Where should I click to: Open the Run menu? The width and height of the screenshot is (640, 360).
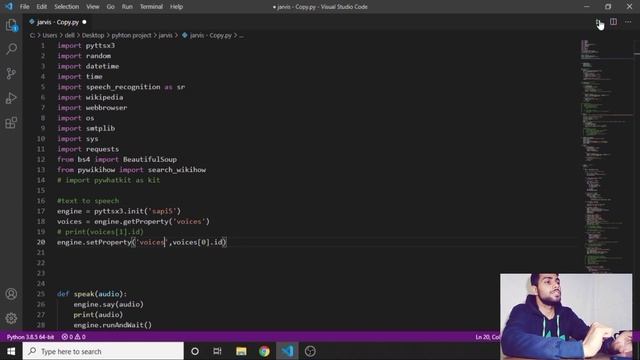pyautogui.click(x=127, y=7)
